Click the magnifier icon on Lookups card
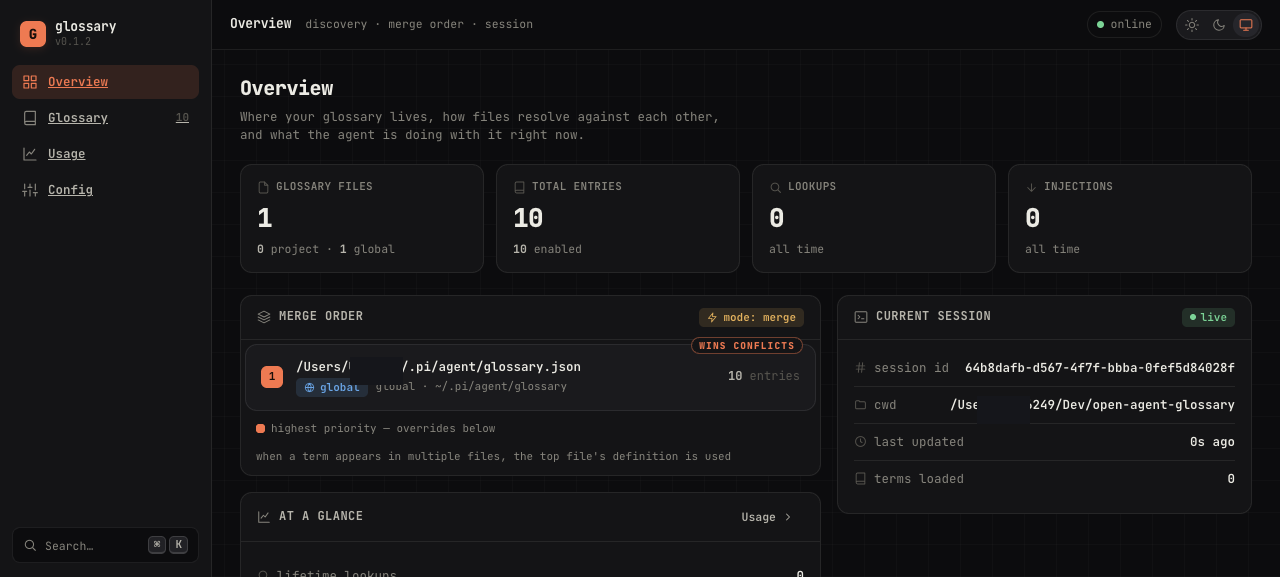 tap(775, 187)
